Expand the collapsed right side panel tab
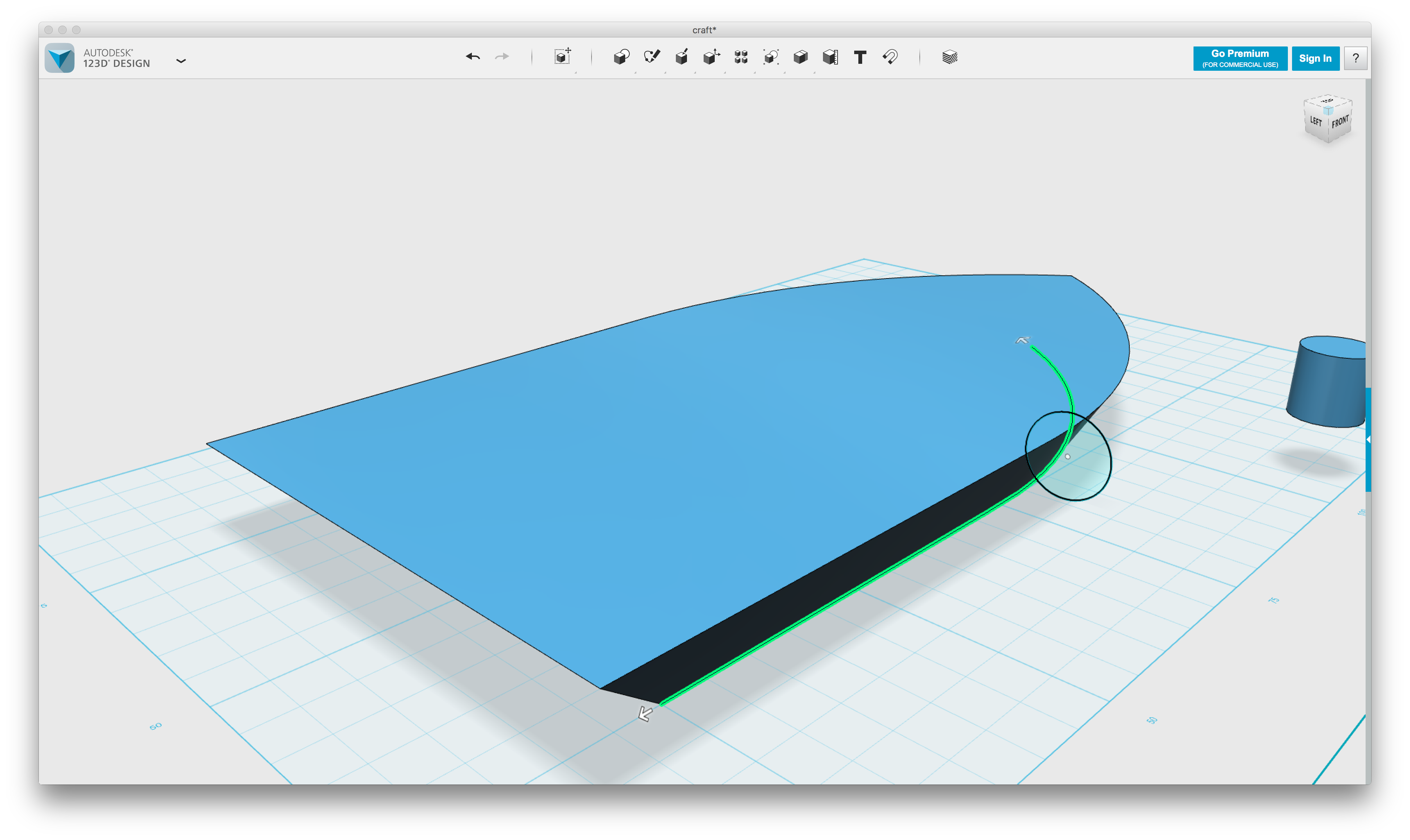 (x=1368, y=439)
